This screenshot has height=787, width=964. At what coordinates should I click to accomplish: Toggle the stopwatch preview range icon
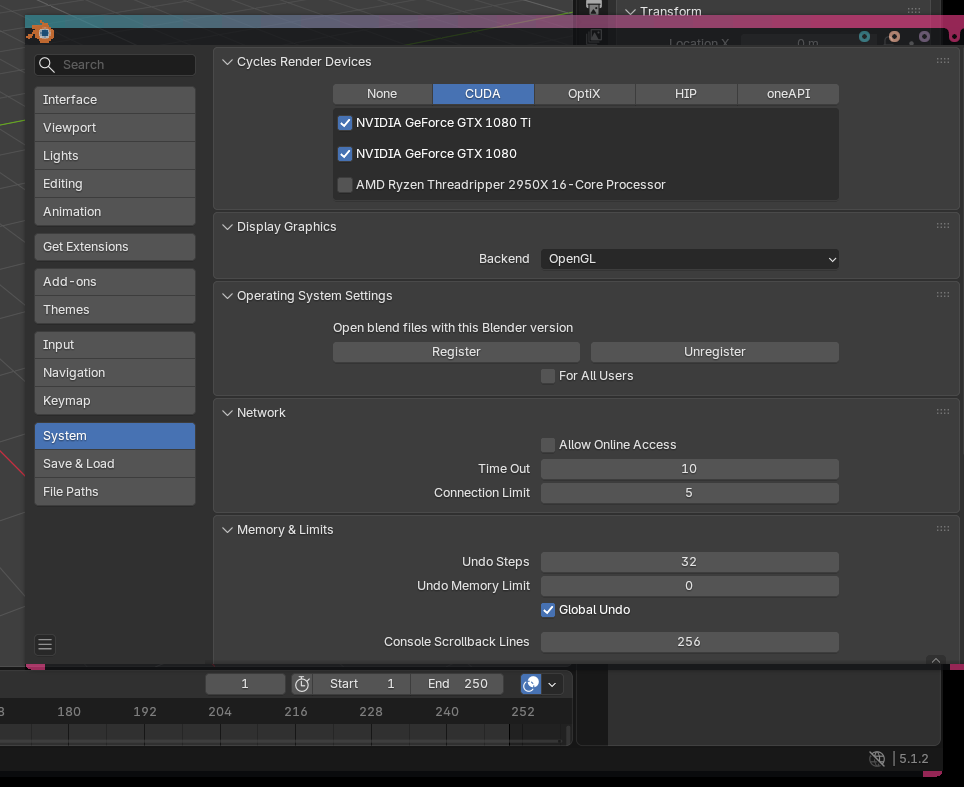point(302,684)
